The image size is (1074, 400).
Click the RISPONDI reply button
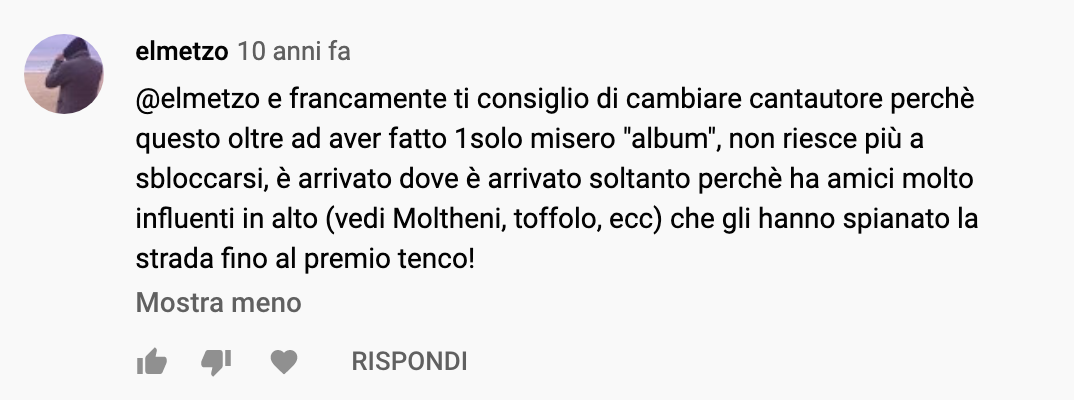(x=409, y=361)
